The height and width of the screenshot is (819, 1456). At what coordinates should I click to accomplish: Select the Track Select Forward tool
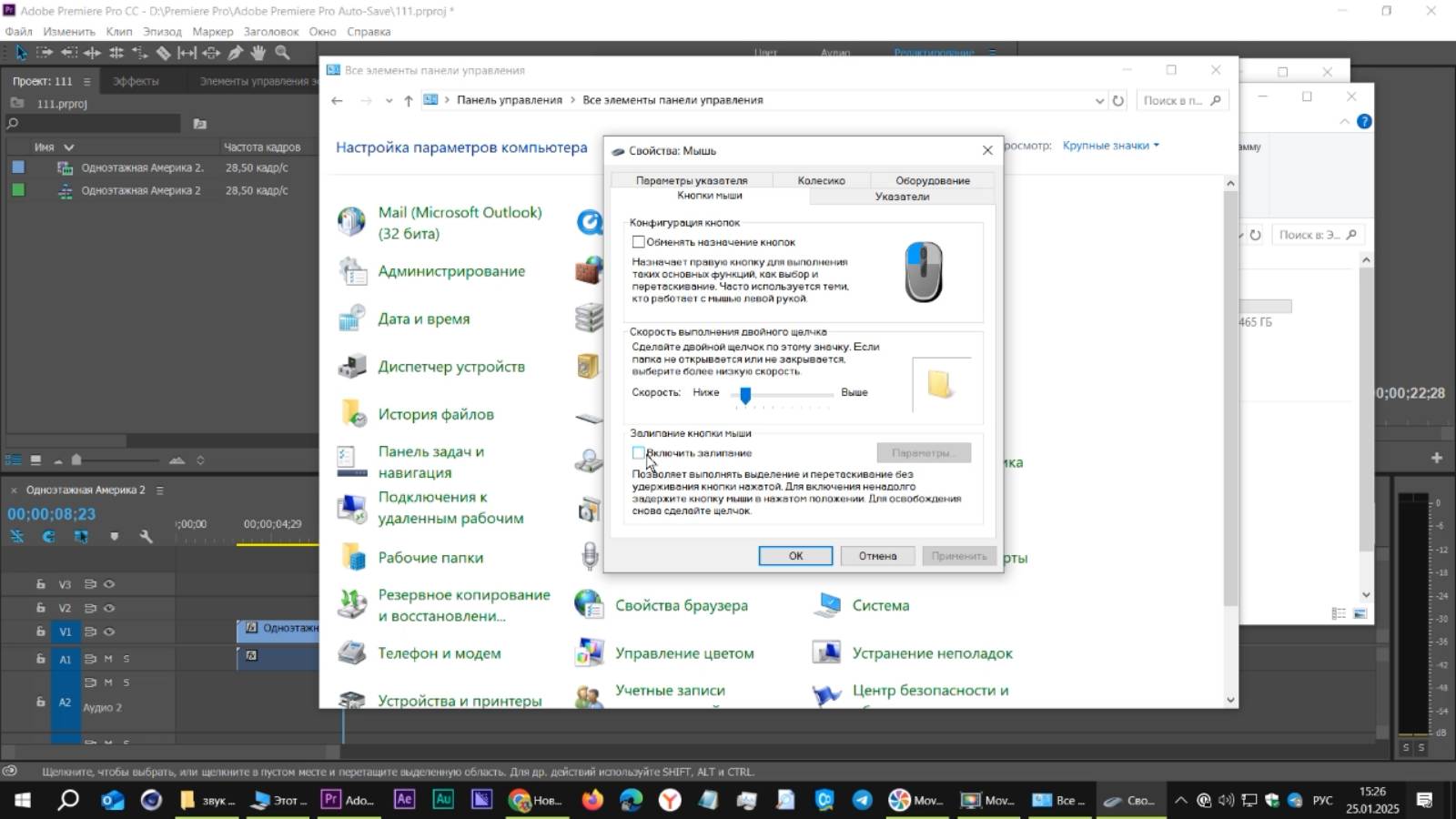(45, 53)
